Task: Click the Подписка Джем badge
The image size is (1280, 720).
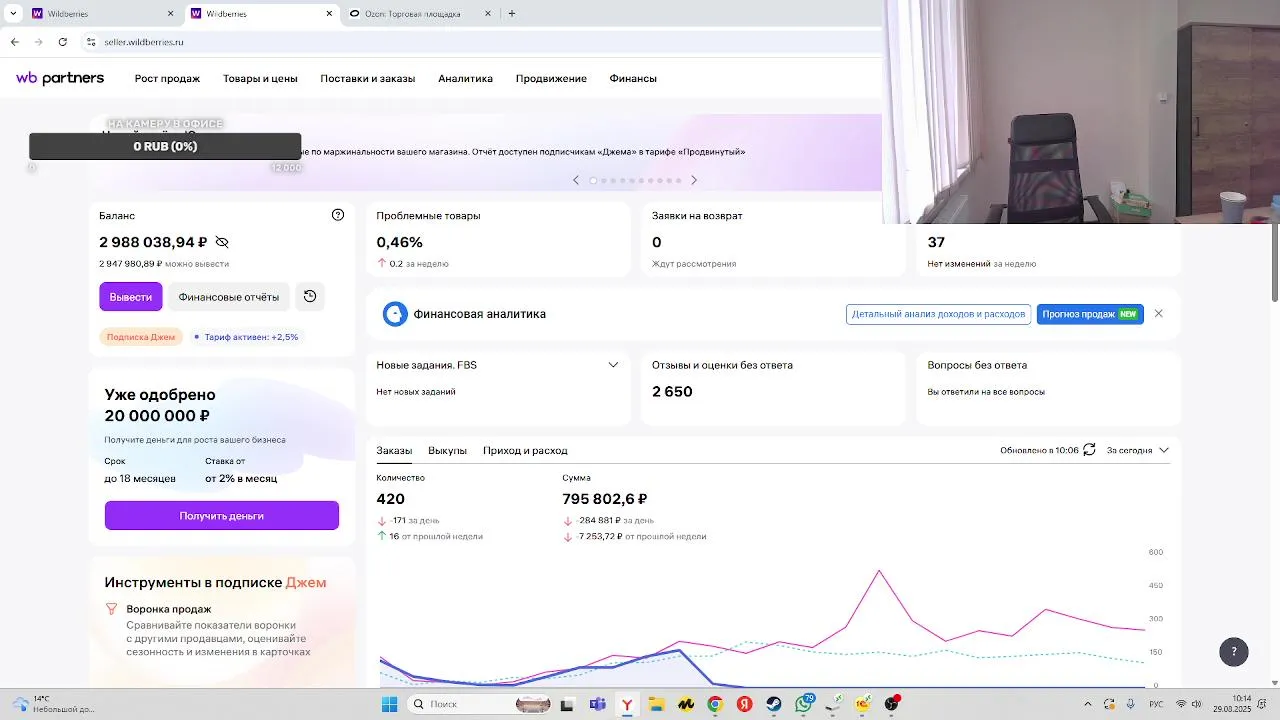Action: 141,337
